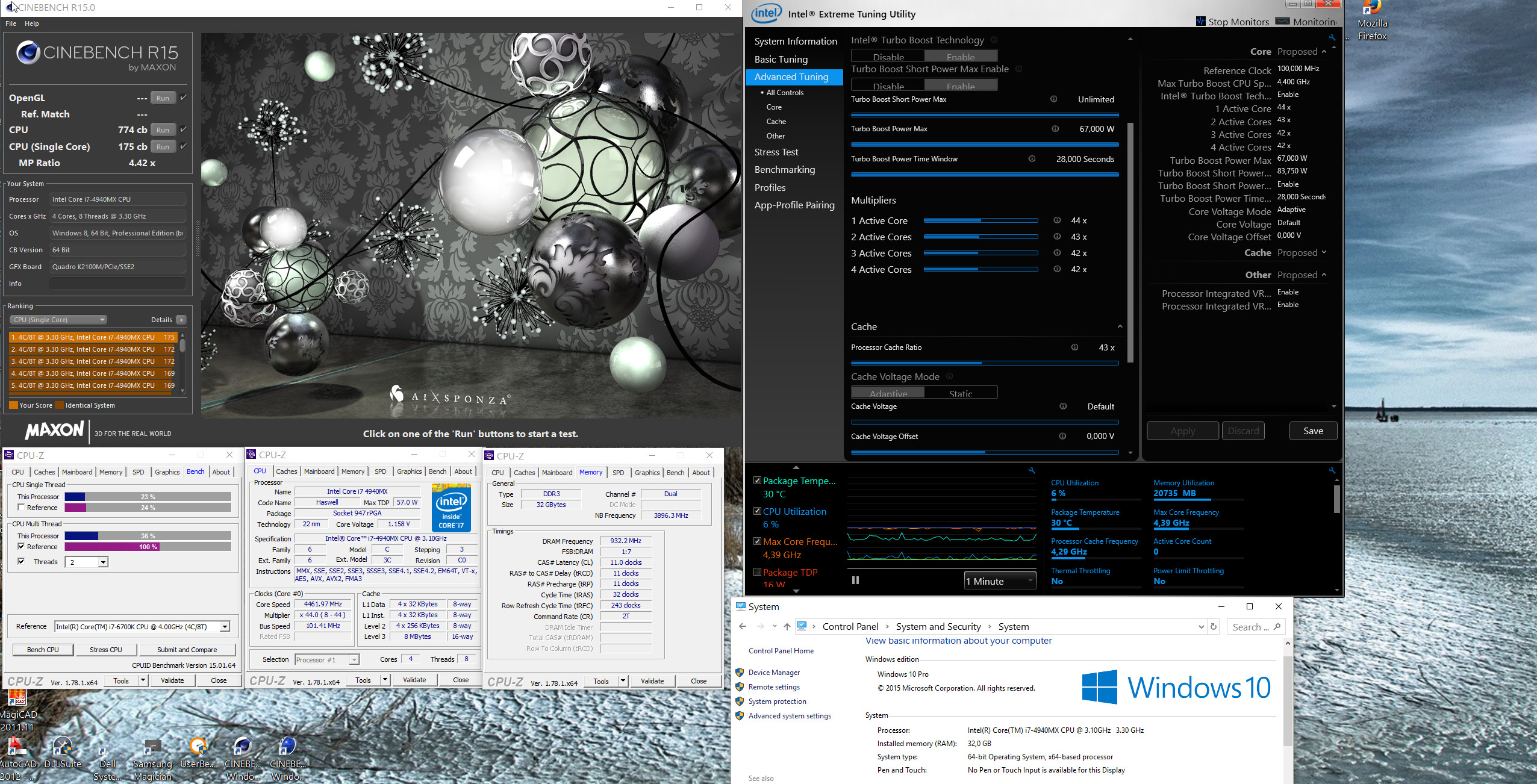The width and height of the screenshot is (1537, 784).
Task: Open the UserBenchmark desktop shortcut
Action: click(x=198, y=753)
